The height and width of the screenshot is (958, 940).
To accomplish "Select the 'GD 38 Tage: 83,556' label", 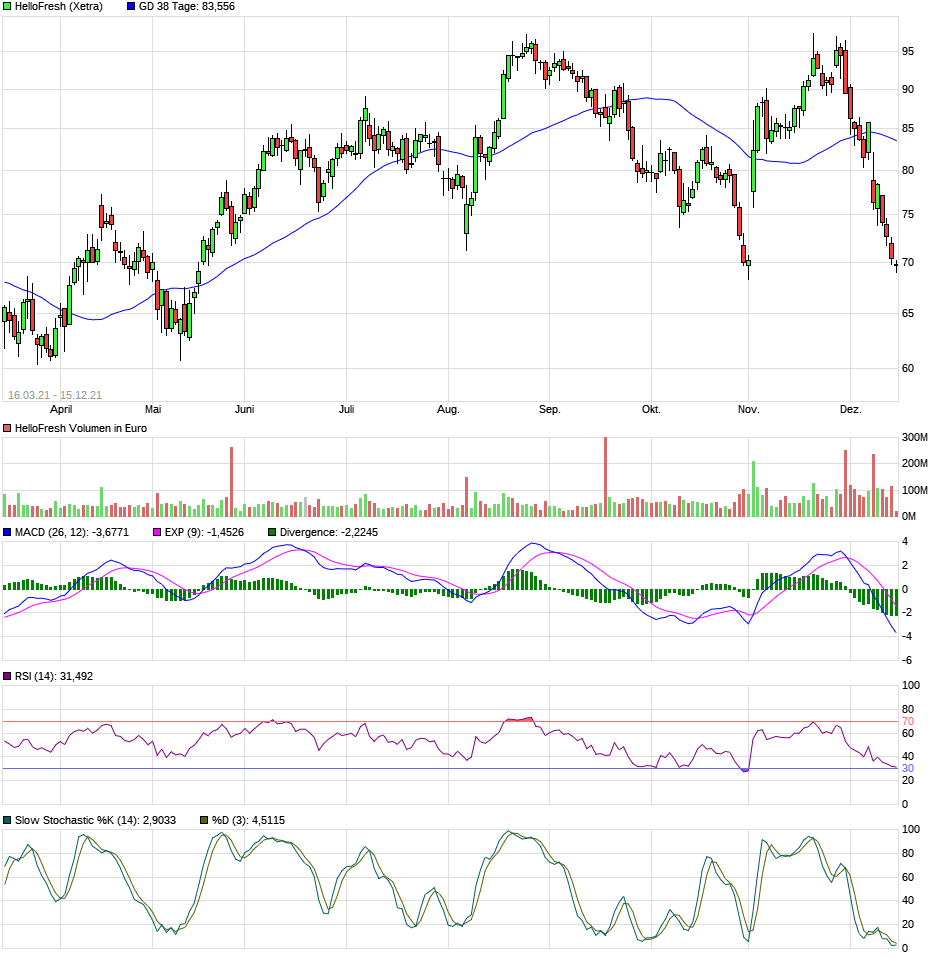I will (x=187, y=7).
